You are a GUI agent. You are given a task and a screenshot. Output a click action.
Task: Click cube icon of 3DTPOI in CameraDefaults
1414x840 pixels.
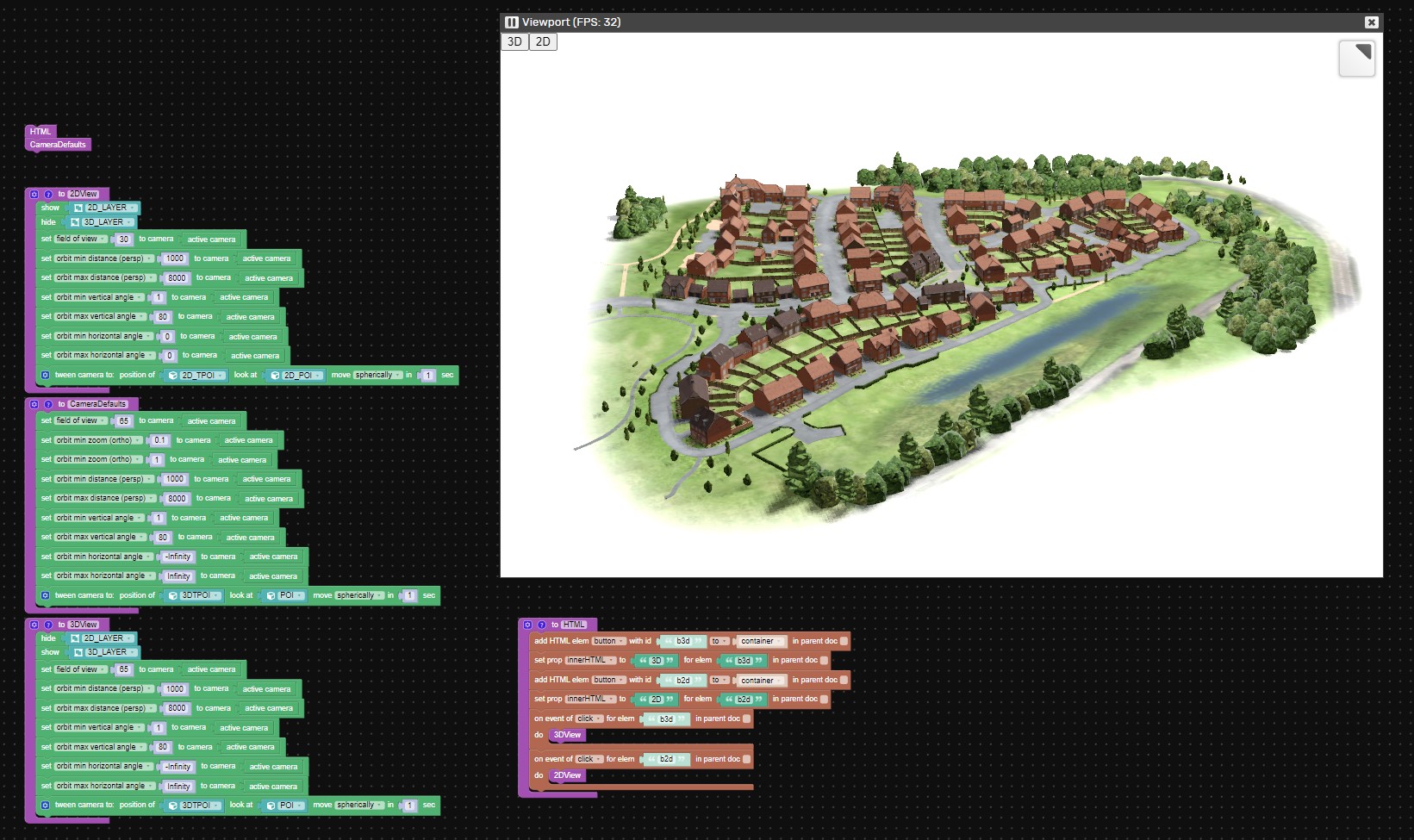[x=173, y=595]
